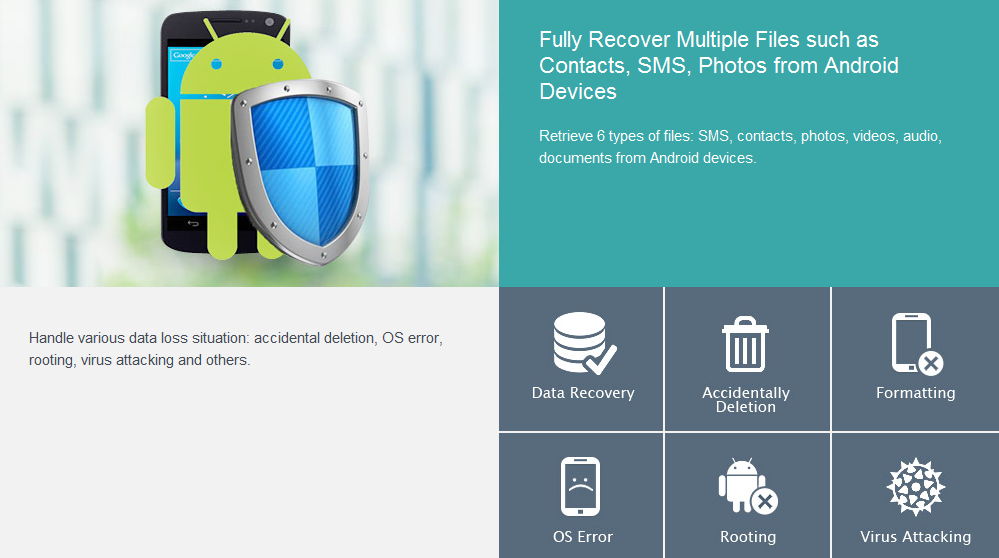Click the Rooting Android robot icon

[748, 486]
